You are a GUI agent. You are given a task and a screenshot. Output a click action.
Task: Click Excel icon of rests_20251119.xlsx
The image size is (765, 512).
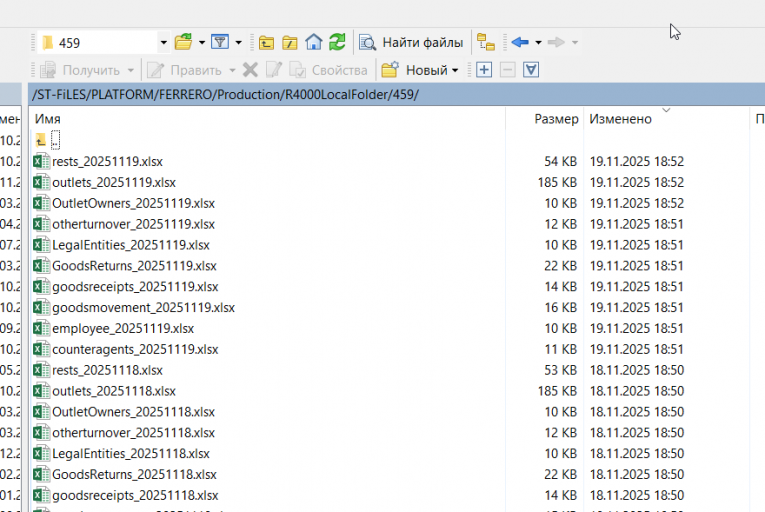(41, 161)
